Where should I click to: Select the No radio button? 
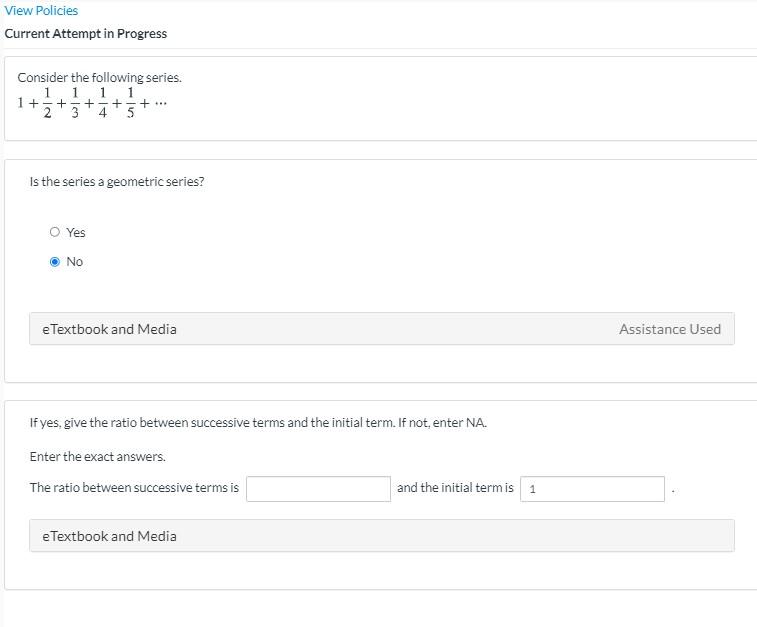[55, 262]
